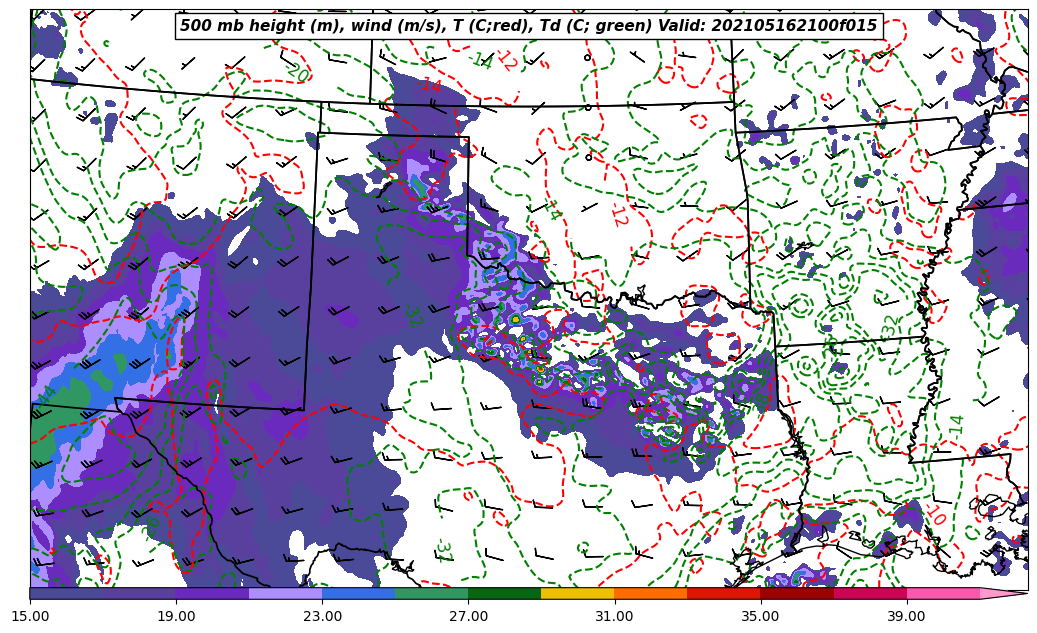Image resolution: width=1037 pixels, height=633 pixels.
Task: Click the green 32 dewpoint contour label
Action: coord(890,326)
